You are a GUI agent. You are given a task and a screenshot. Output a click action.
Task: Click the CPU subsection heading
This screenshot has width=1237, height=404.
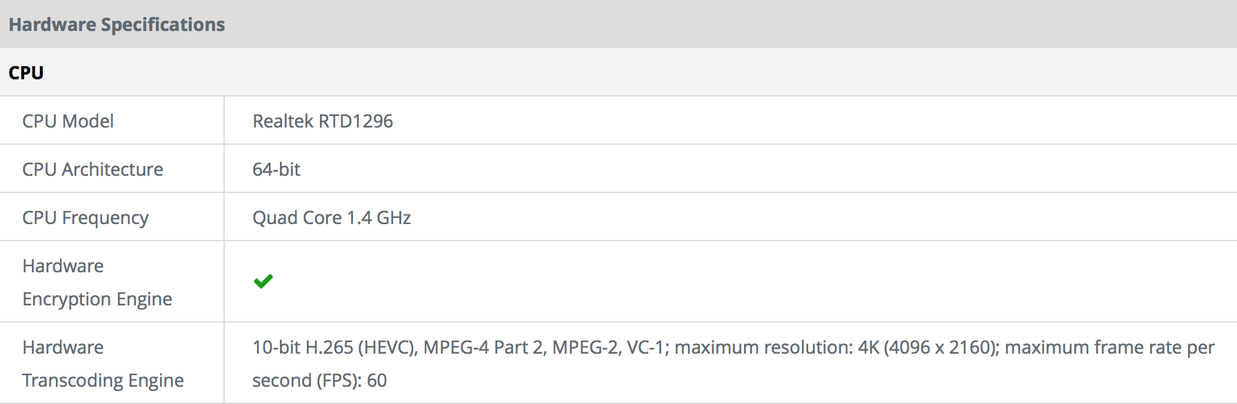(26, 73)
